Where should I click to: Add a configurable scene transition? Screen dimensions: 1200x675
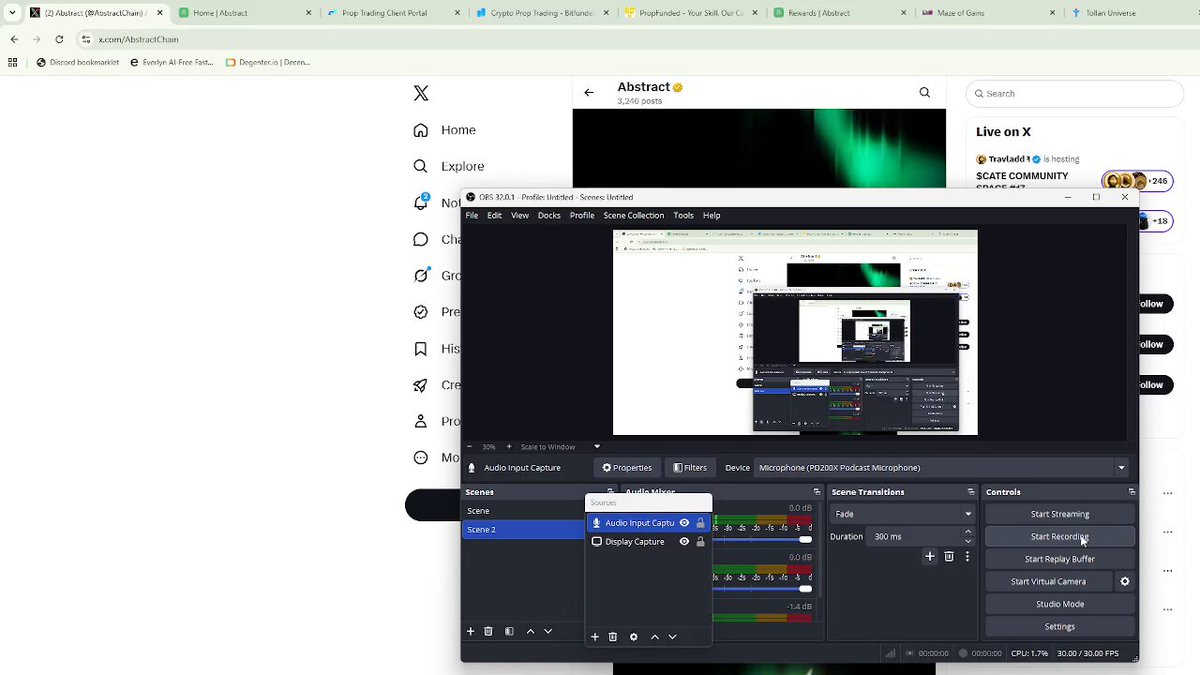[929, 556]
